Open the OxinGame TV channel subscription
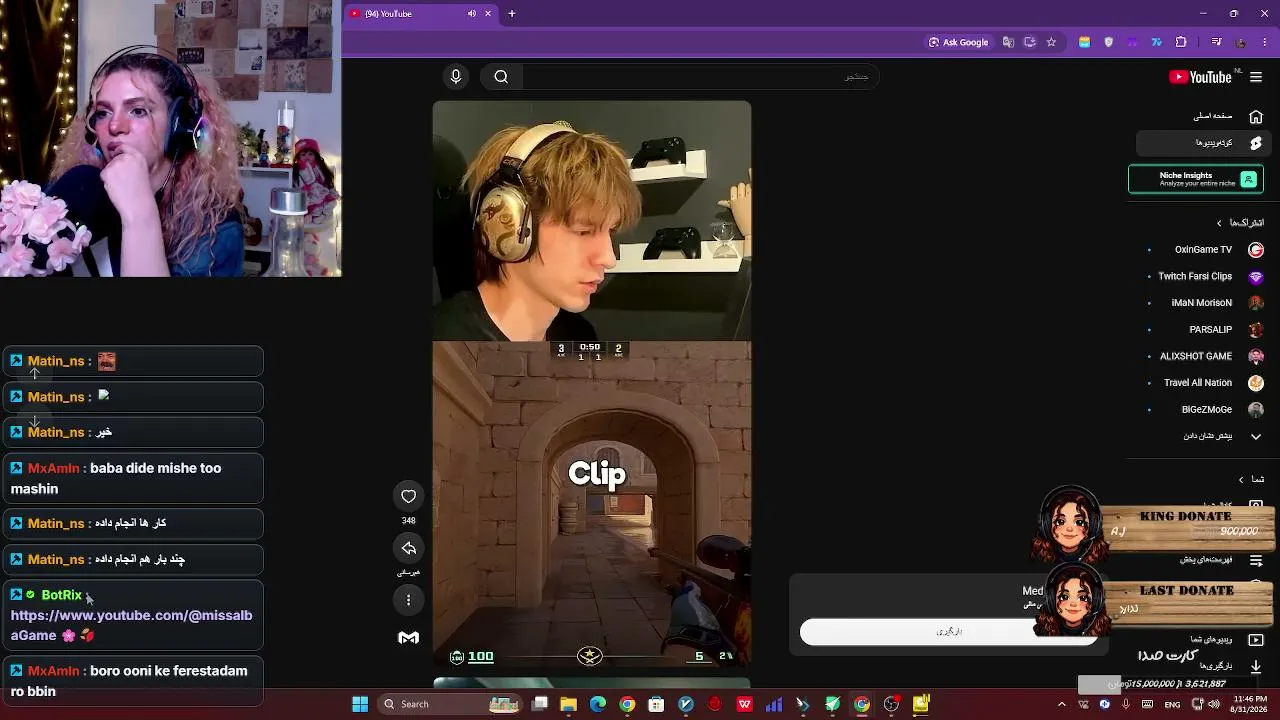This screenshot has width=1280, height=720. (x=1206, y=250)
